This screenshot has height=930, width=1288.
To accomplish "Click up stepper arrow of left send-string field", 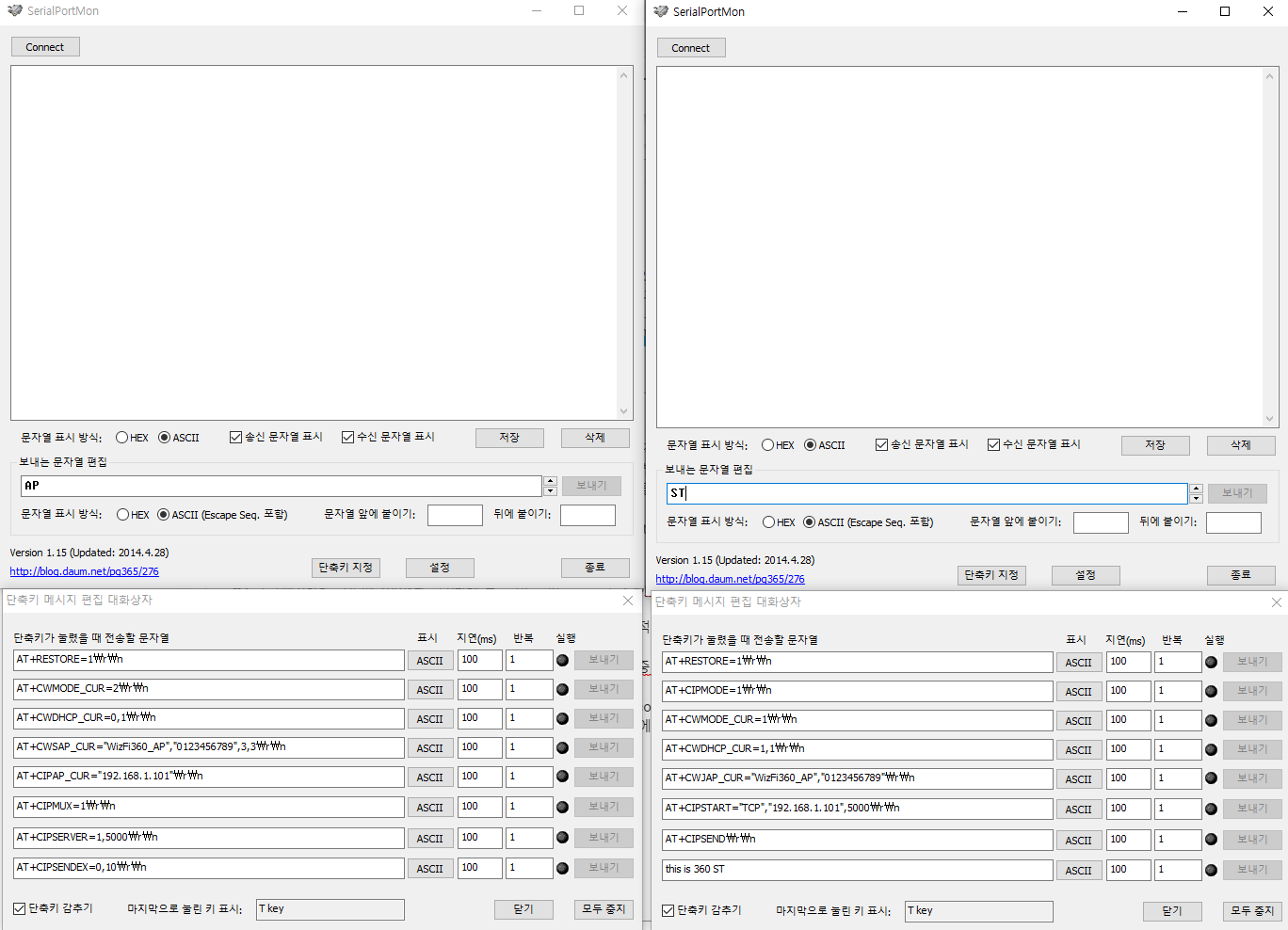I will [550, 481].
